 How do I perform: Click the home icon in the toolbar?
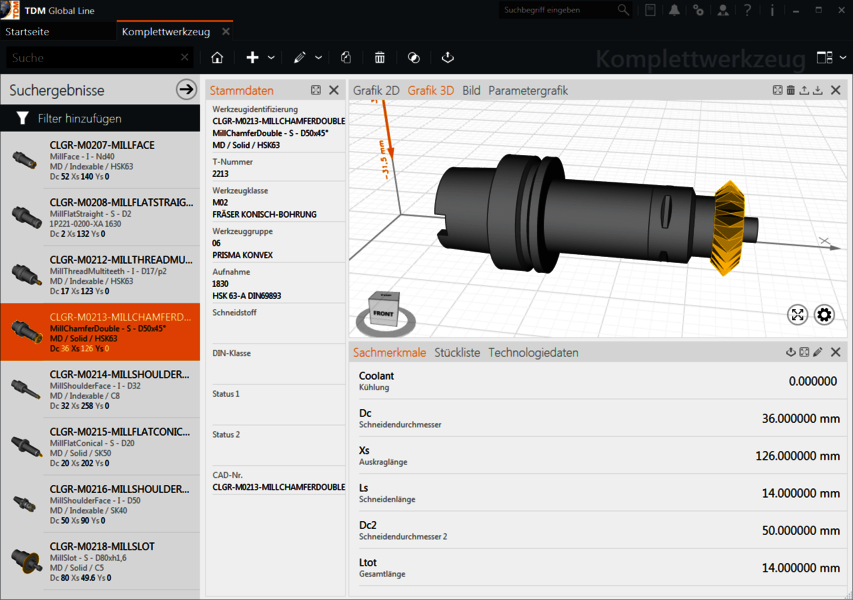click(x=217, y=58)
